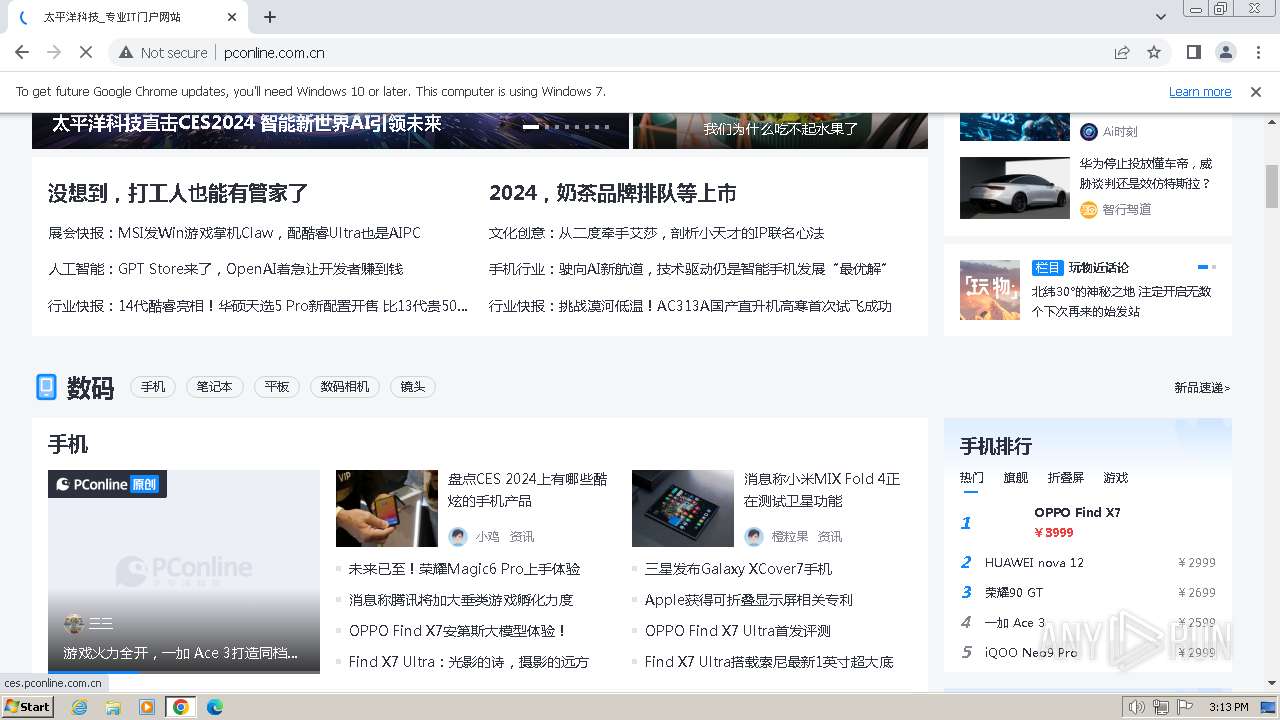Open the share page icon in address bar
The image size is (1280, 720).
pos(1122,52)
